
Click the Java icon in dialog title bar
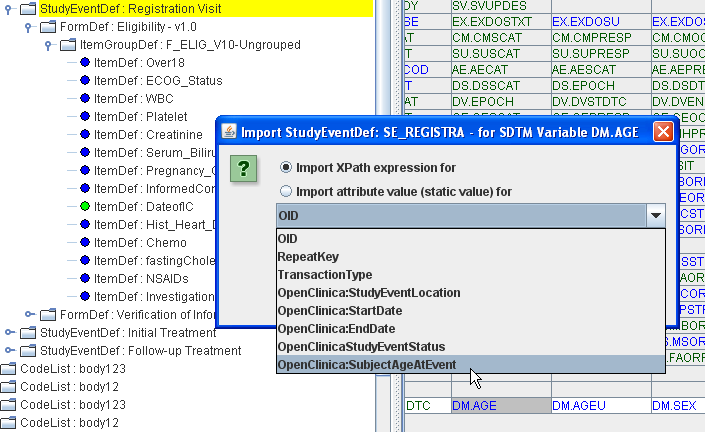click(229, 131)
